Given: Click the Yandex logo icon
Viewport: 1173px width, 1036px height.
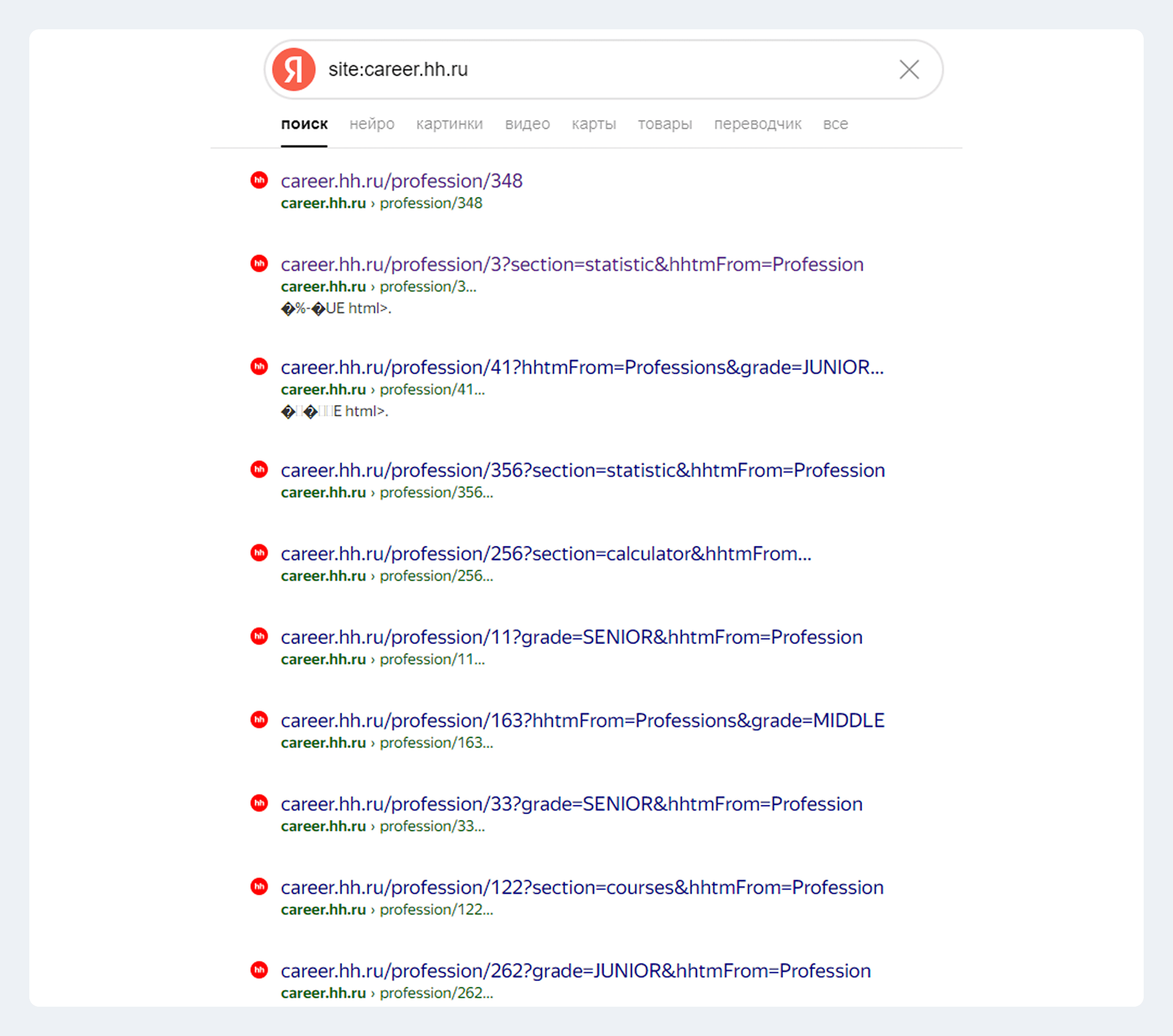Looking at the screenshot, I should point(293,69).
